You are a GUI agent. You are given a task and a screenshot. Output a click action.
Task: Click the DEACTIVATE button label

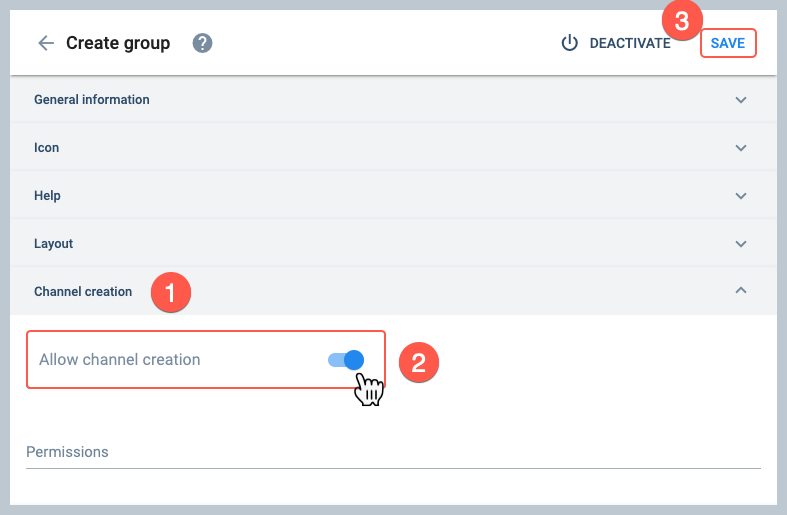(630, 43)
